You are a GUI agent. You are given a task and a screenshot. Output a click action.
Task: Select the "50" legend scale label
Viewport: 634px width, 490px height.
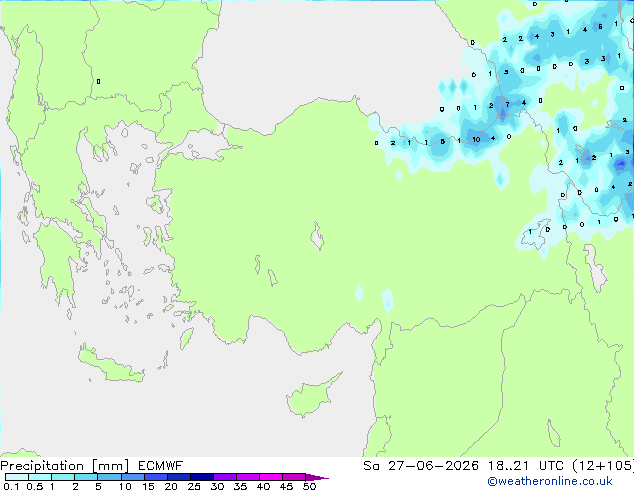tap(309, 486)
